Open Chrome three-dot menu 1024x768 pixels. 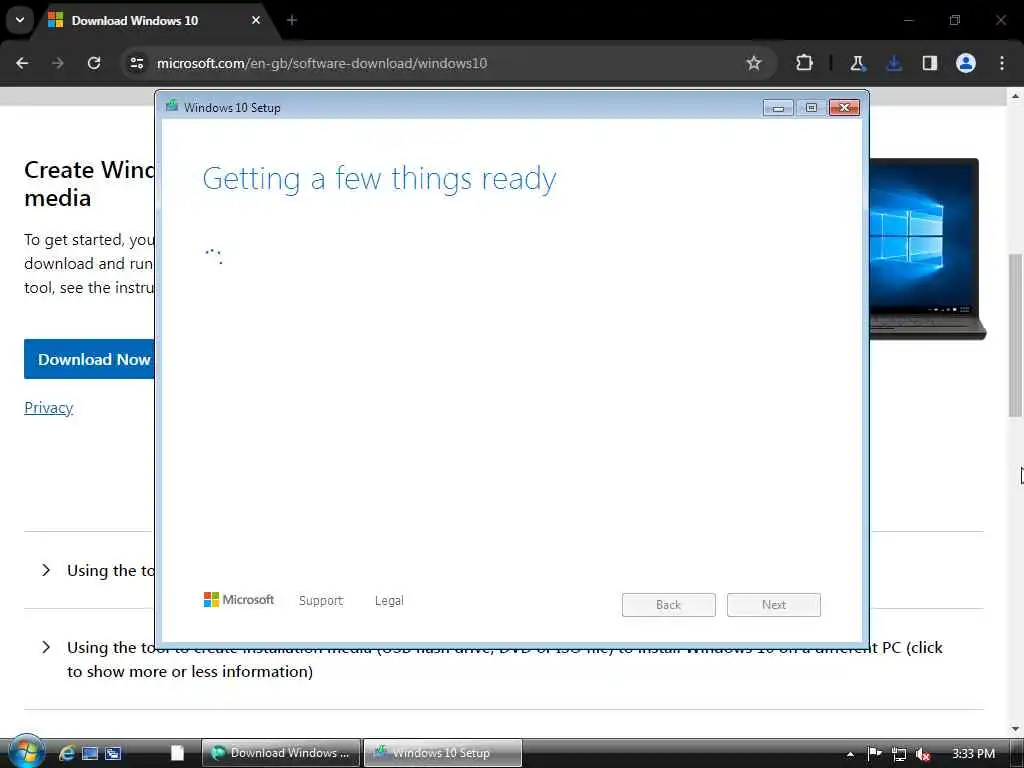1002,63
